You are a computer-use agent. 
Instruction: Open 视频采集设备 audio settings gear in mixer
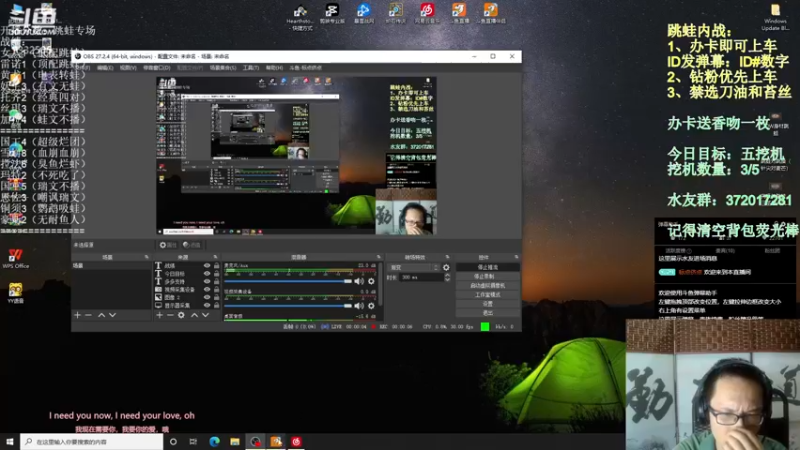[x=371, y=306]
